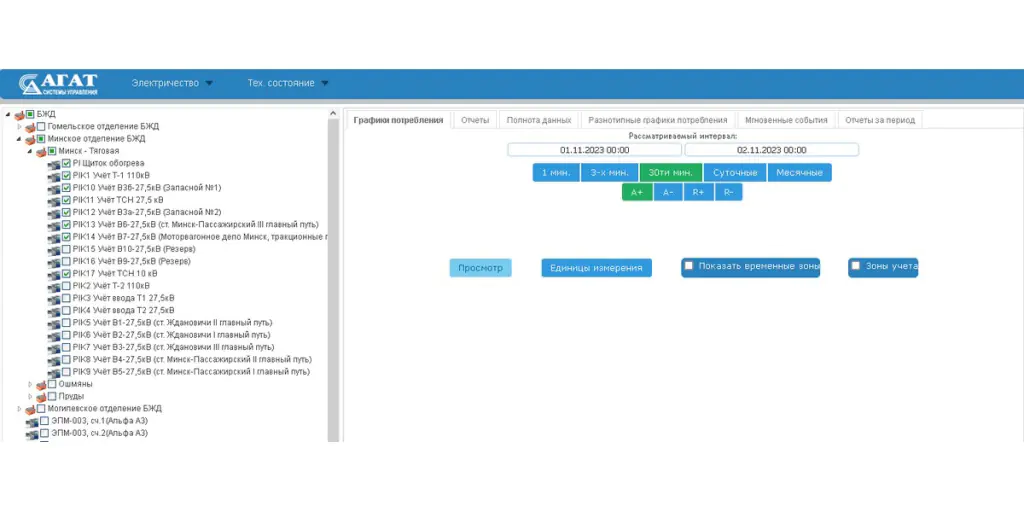Expand the Пруды tree node
The image size is (1024, 512).
[30, 397]
